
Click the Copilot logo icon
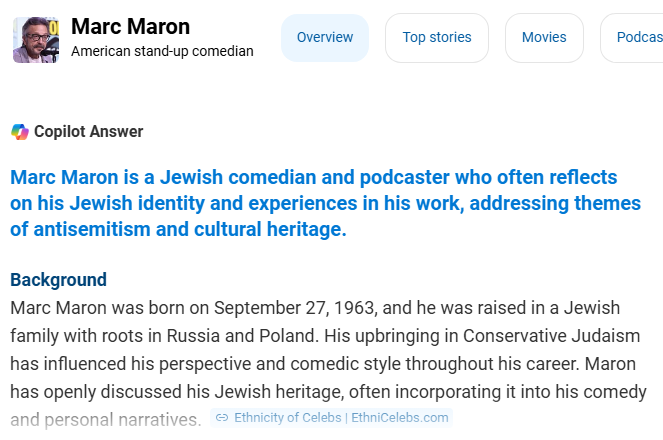click(19, 132)
